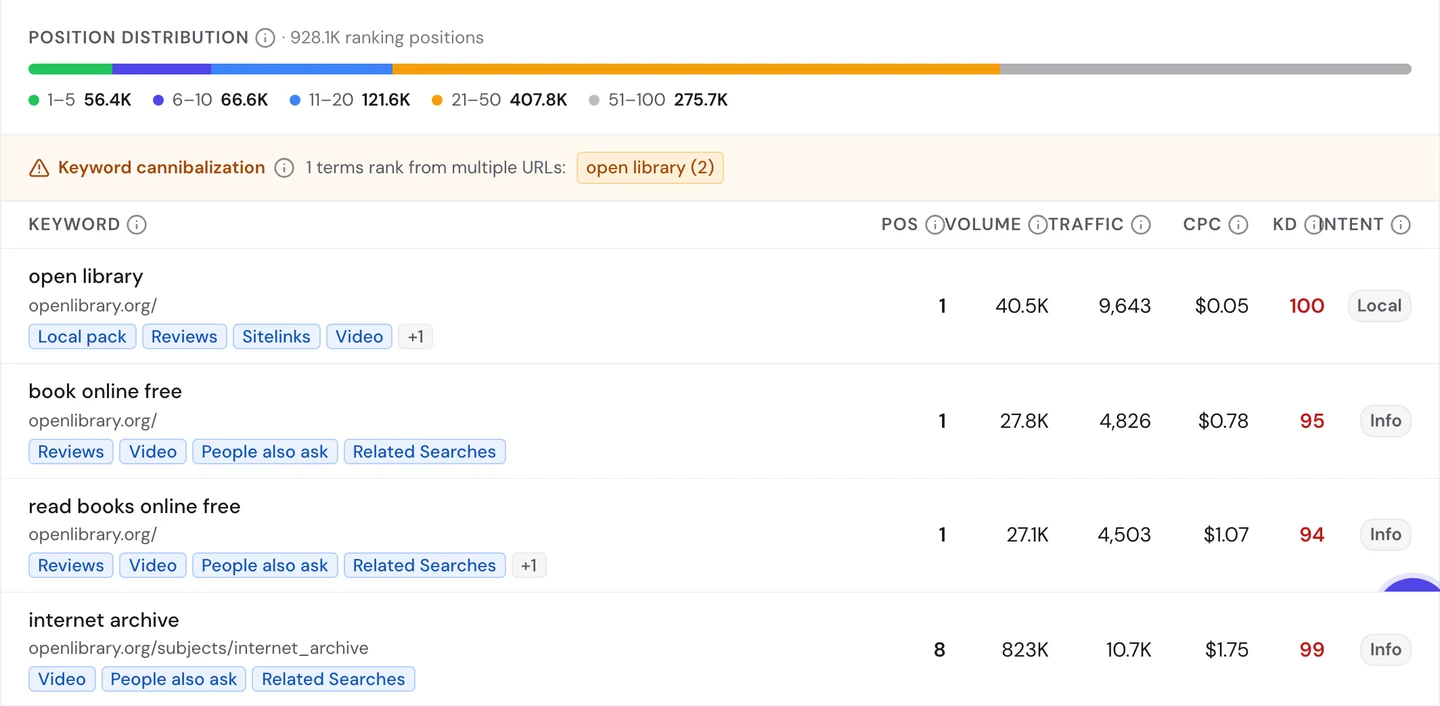Sort by the KEYWORD column header
The height and width of the screenshot is (706, 1440).
[x=74, y=225]
